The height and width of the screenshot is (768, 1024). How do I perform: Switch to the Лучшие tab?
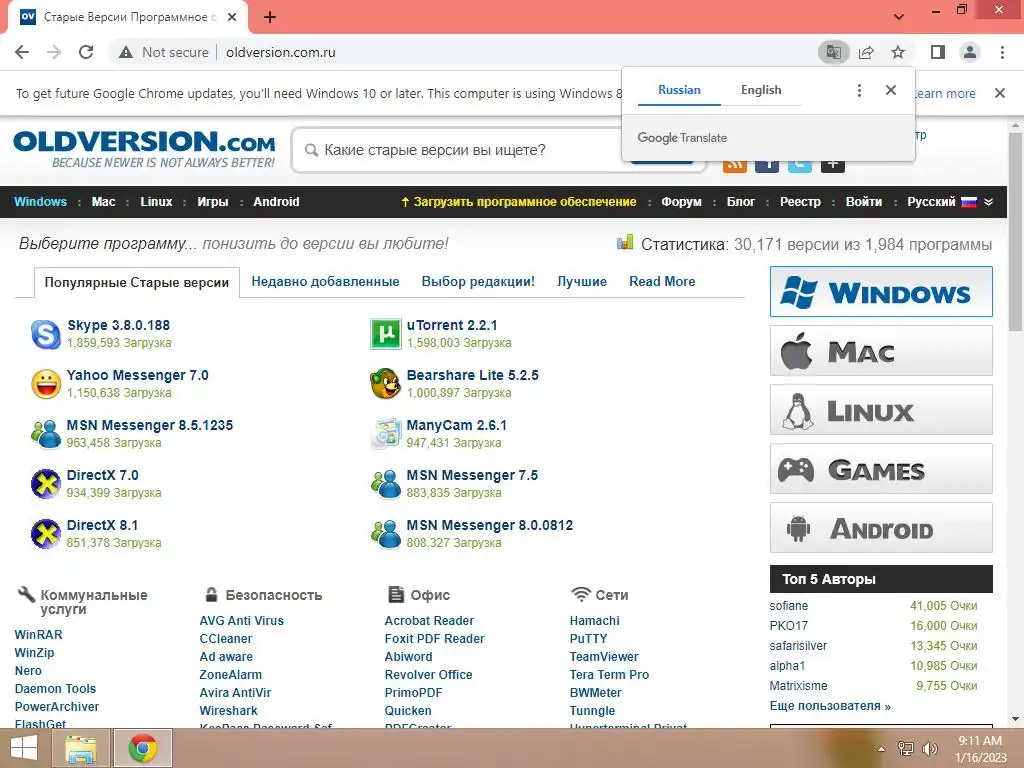click(582, 281)
